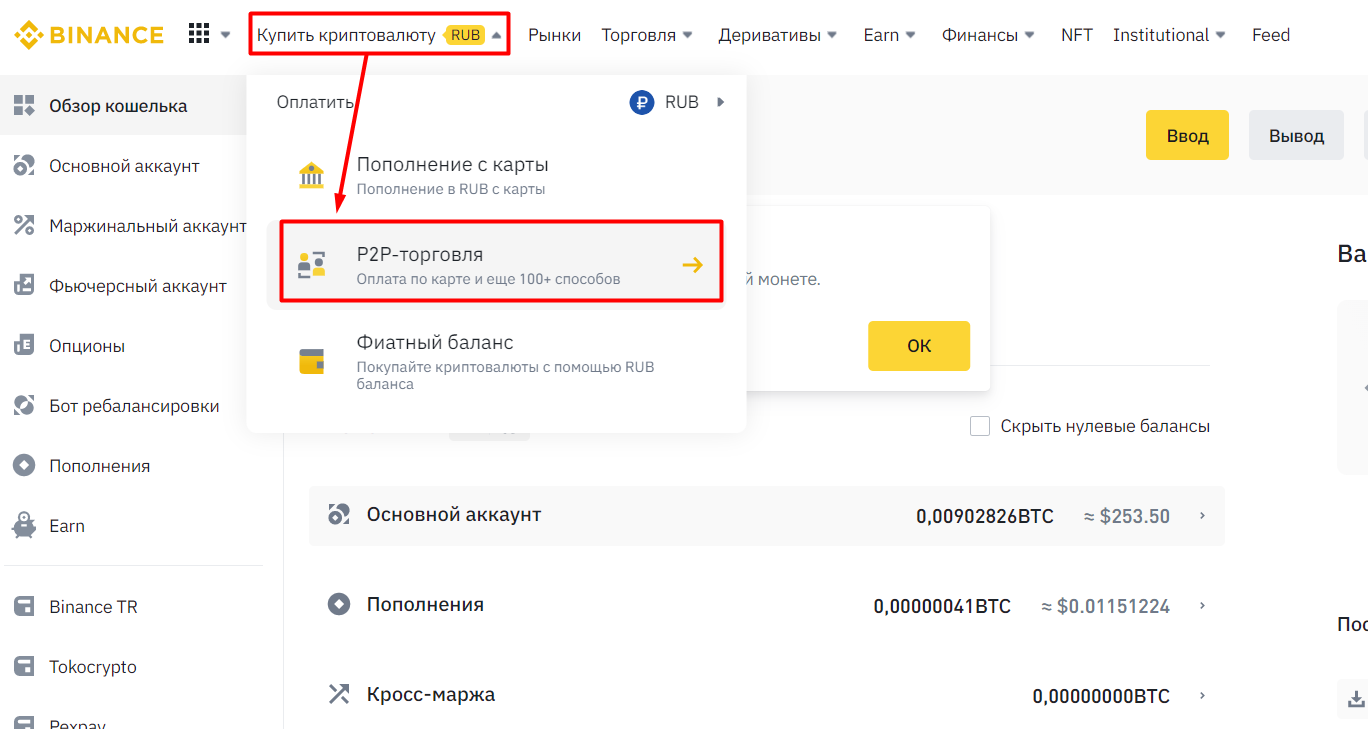Open Маржинальный аккаунт via its percent icon

[24, 226]
